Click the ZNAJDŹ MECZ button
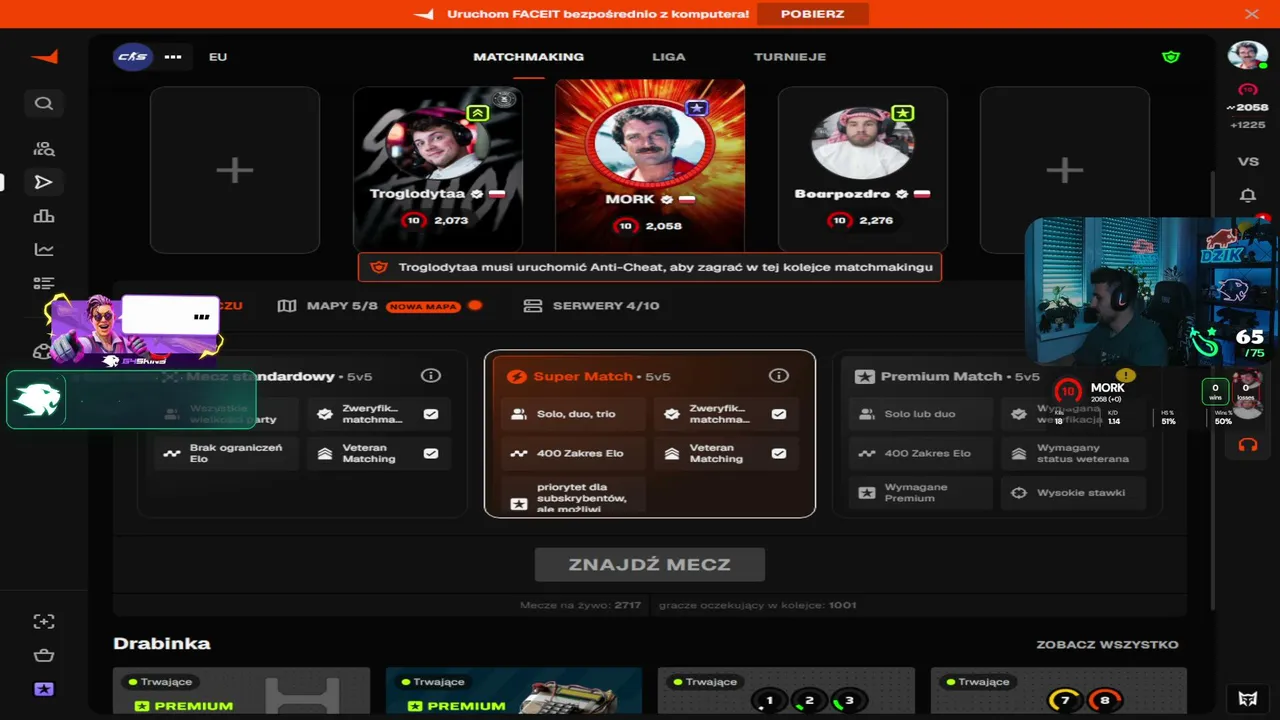Viewport: 1280px width, 720px height. pyautogui.click(x=650, y=564)
